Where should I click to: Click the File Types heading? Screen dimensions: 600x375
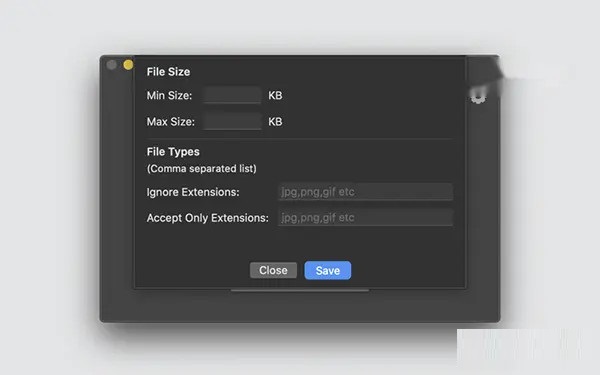point(173,152)
